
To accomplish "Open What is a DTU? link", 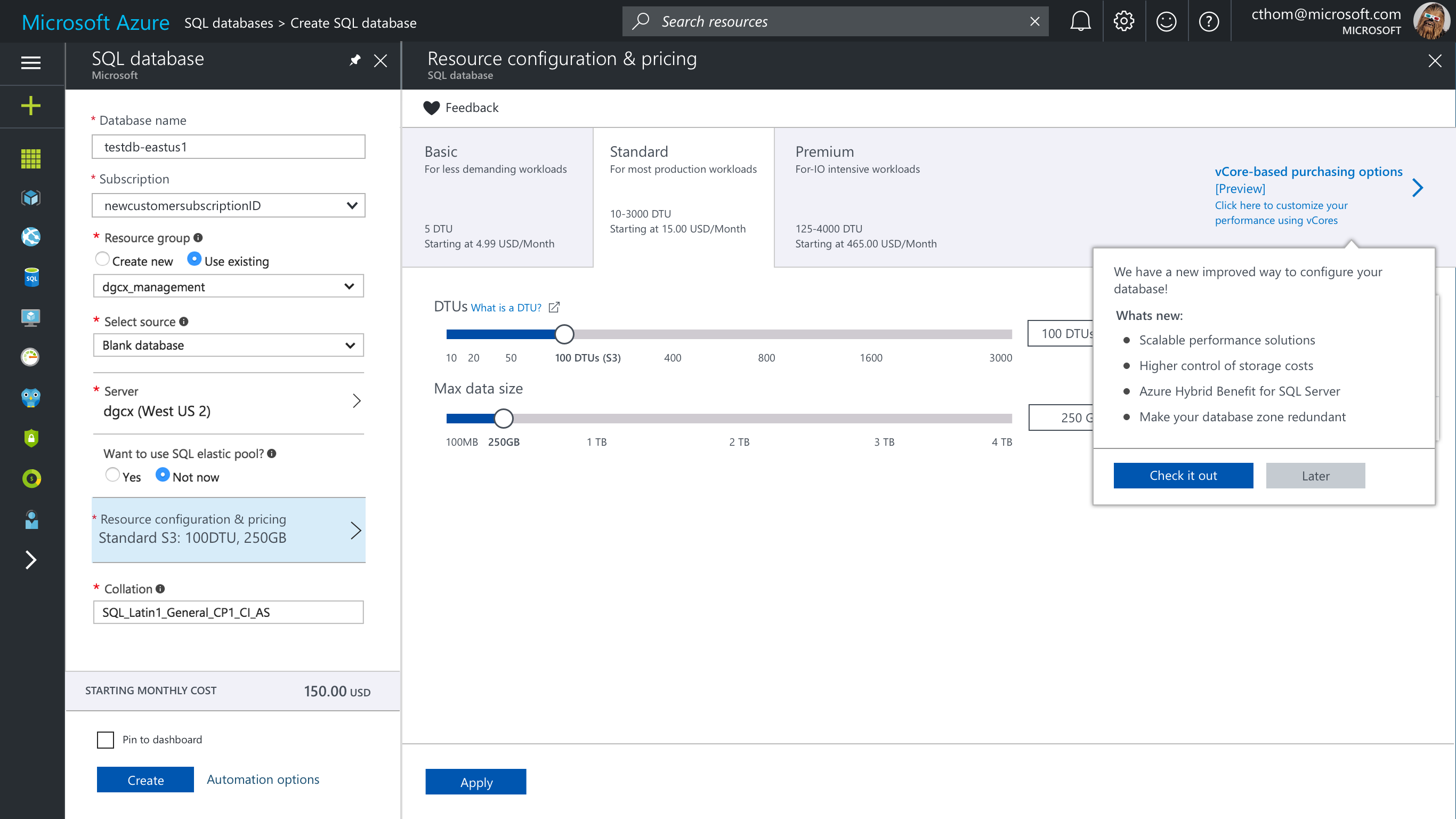I will 506,308.
